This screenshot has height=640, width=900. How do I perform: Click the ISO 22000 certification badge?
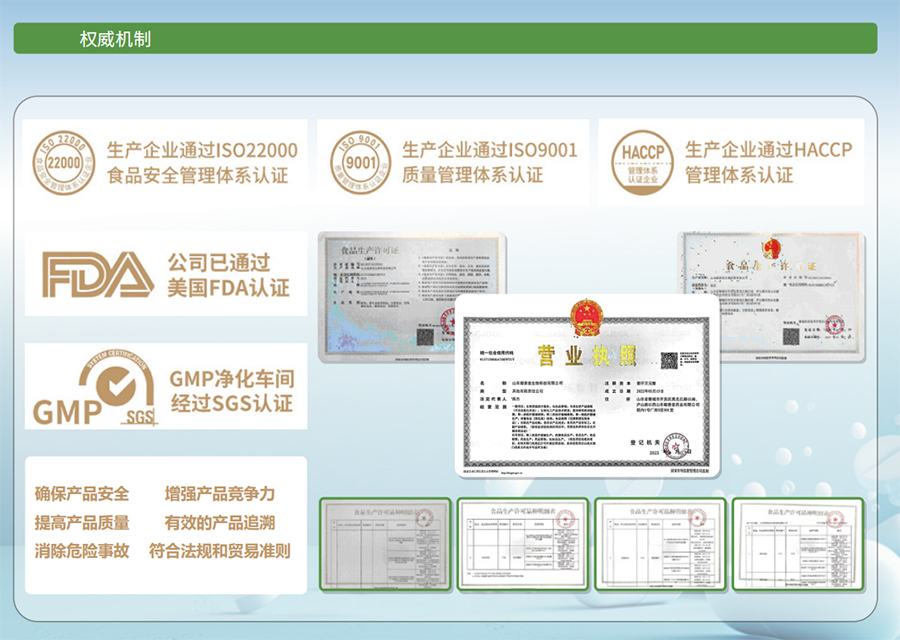click(x=62, y=161)
